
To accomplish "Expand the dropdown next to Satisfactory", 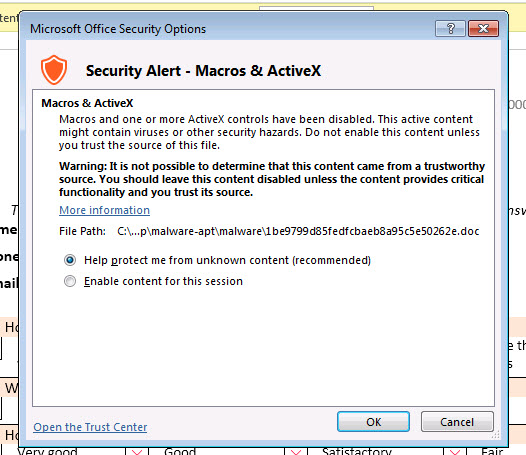I will click(455, 451).
